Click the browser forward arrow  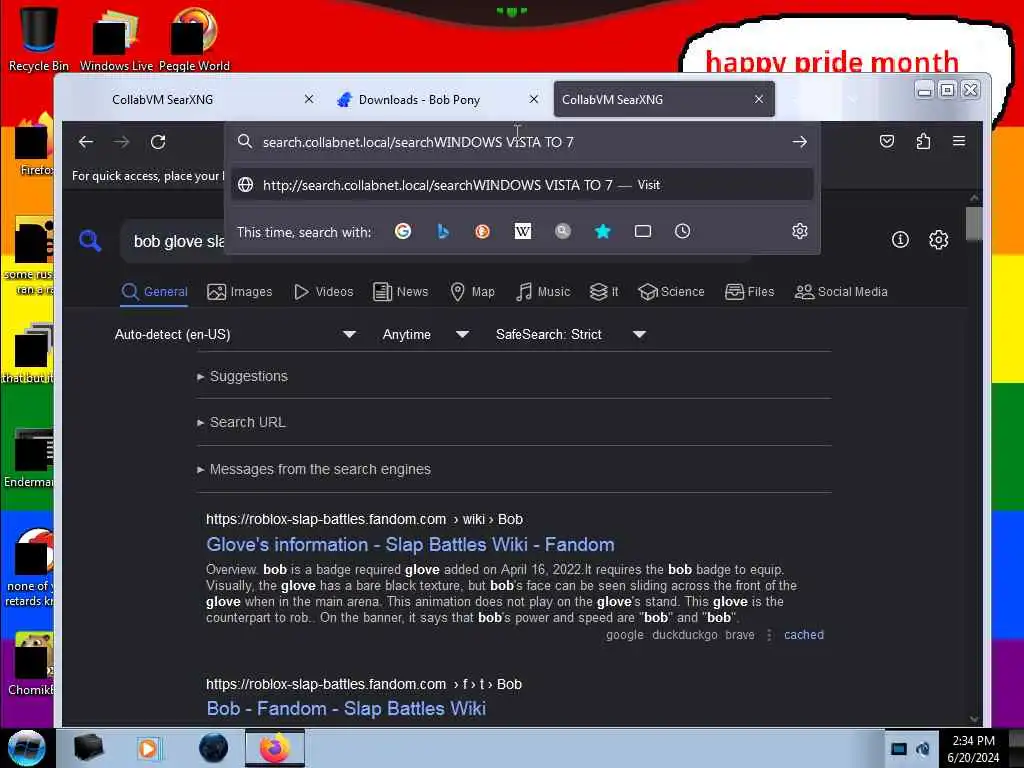[x=121, y=142]
